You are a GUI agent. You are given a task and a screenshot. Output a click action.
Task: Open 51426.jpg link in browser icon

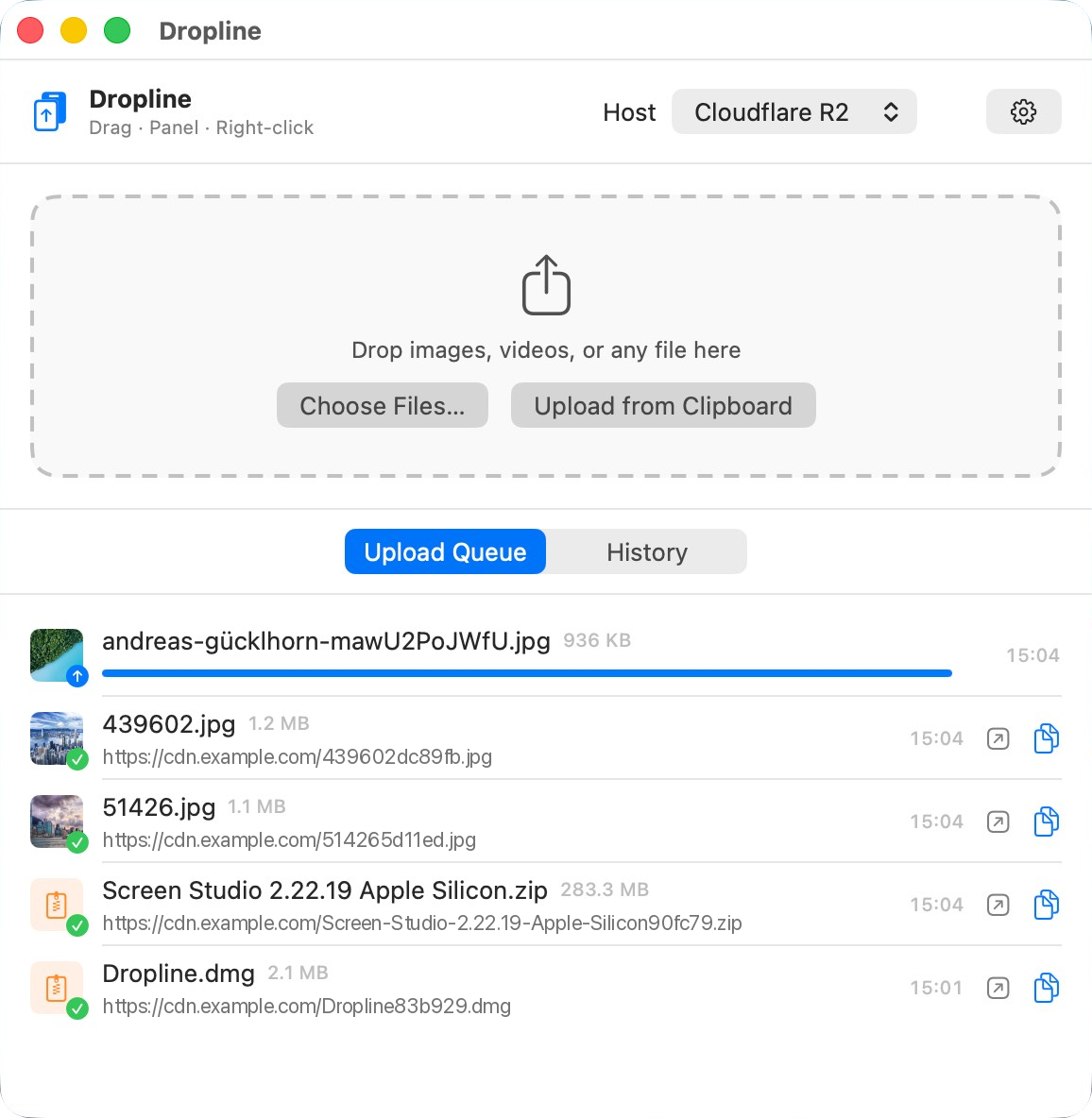998,822
